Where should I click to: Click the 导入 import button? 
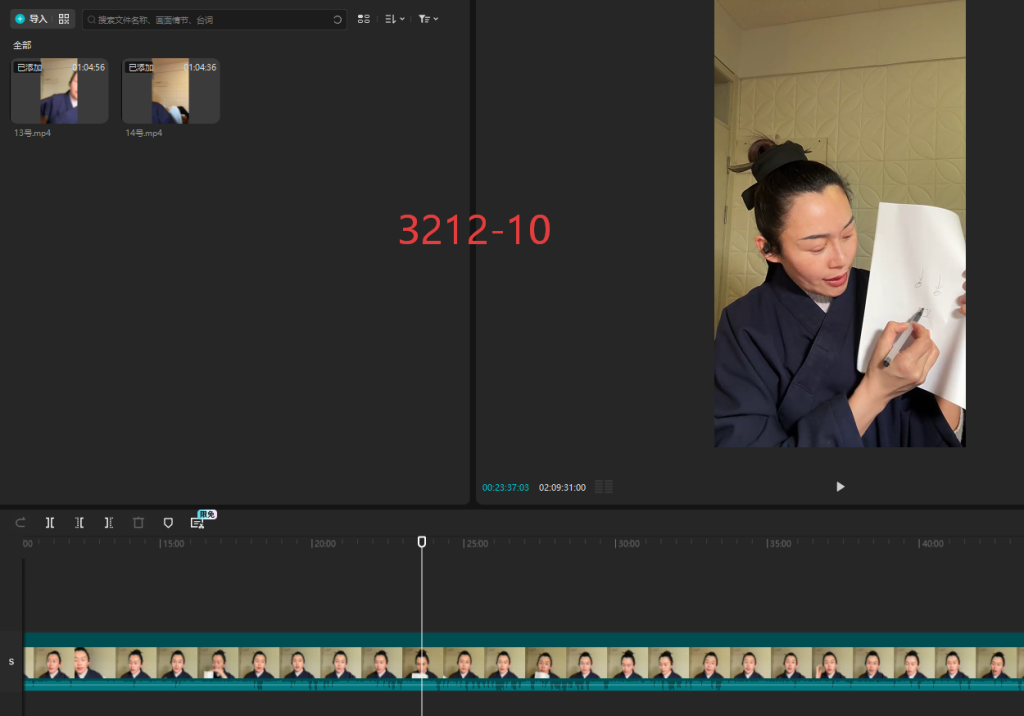pos(31,19)
